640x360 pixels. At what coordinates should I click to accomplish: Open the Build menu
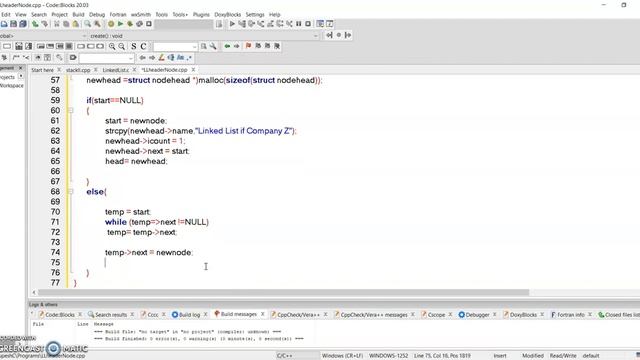(x=78, y=14)
